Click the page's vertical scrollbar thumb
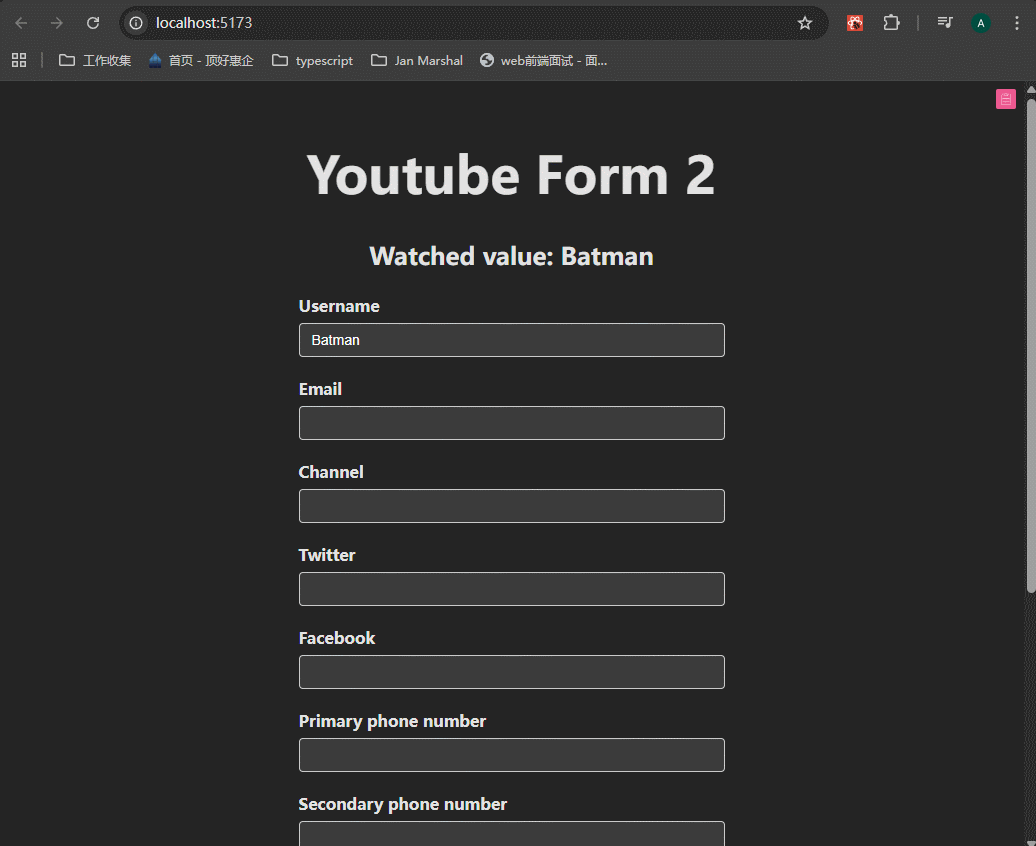1036x846 pixels. (x=1031, y=340)
